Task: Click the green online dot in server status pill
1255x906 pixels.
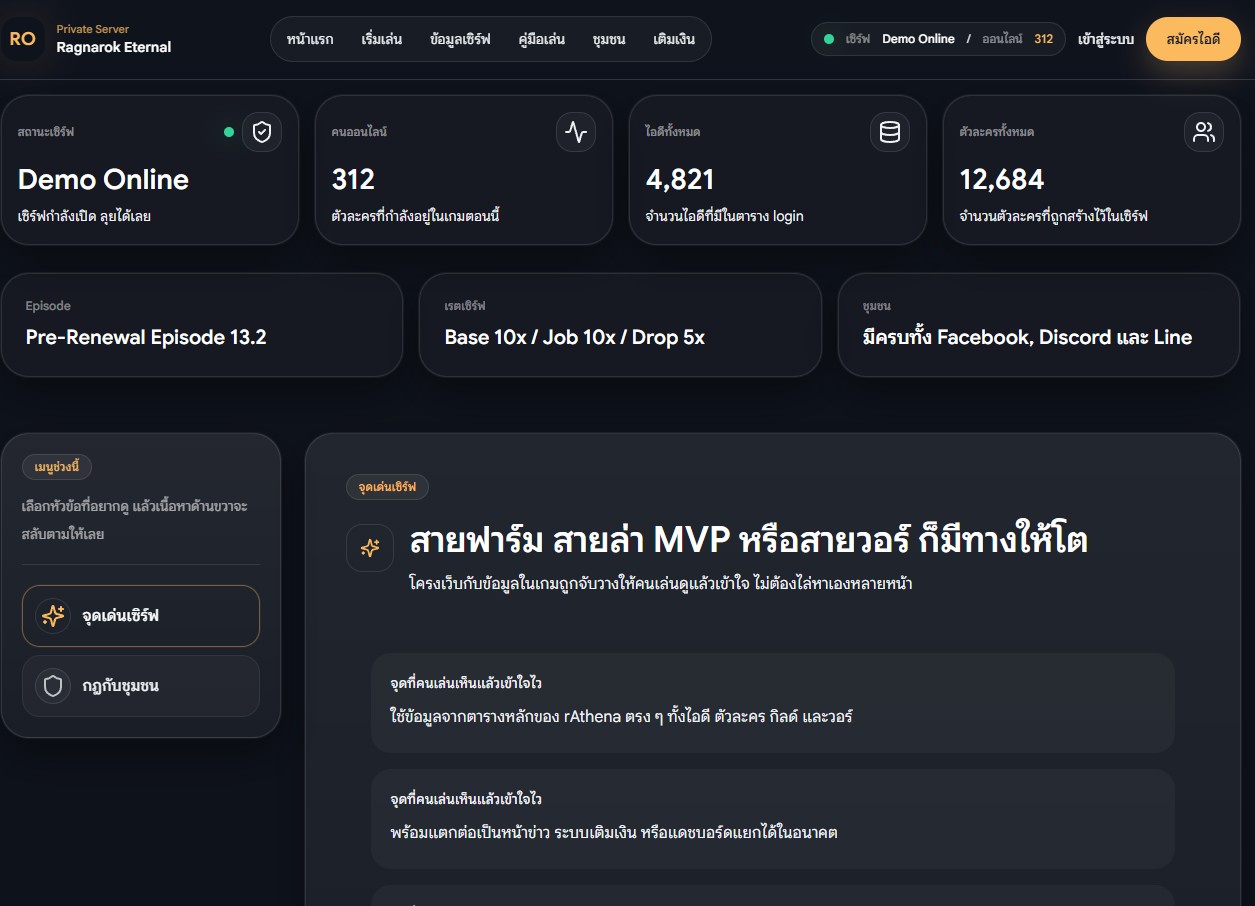Action: (x=829, y=39)
